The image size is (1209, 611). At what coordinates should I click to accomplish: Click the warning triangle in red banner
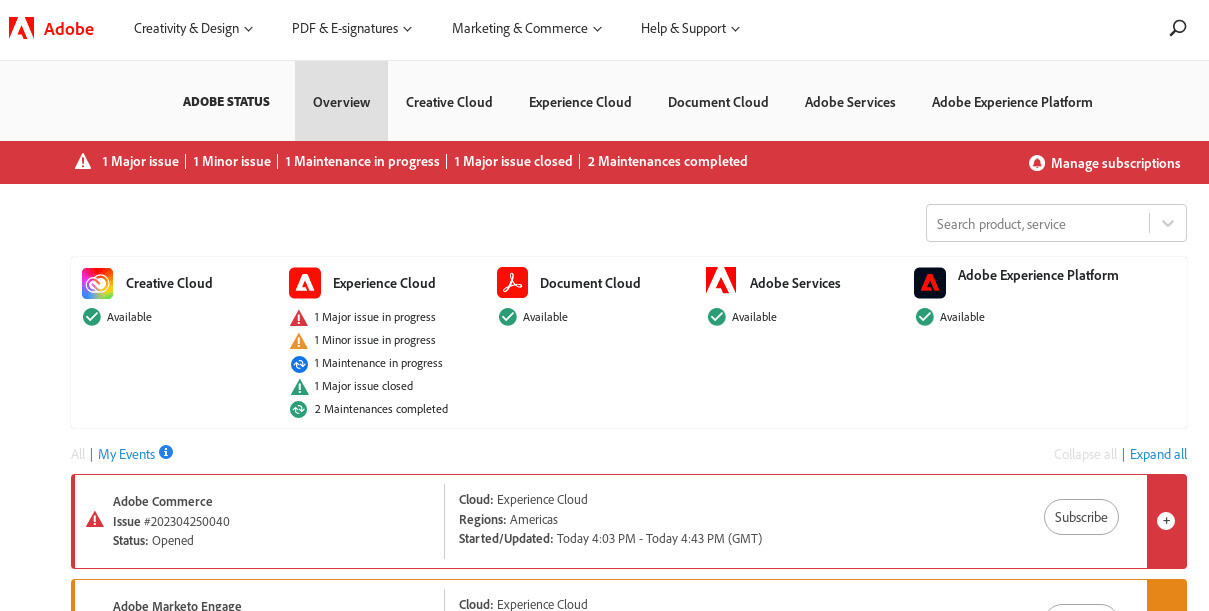pos(83,161)
